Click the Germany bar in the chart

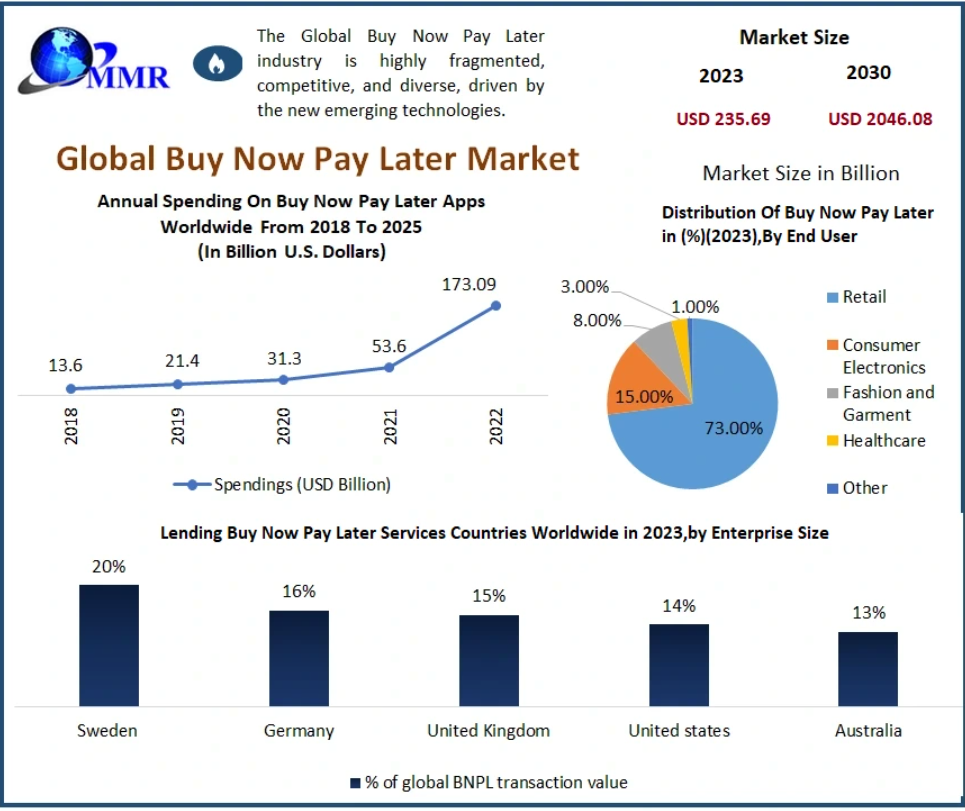pyautogui.click(x=298, y=660)
